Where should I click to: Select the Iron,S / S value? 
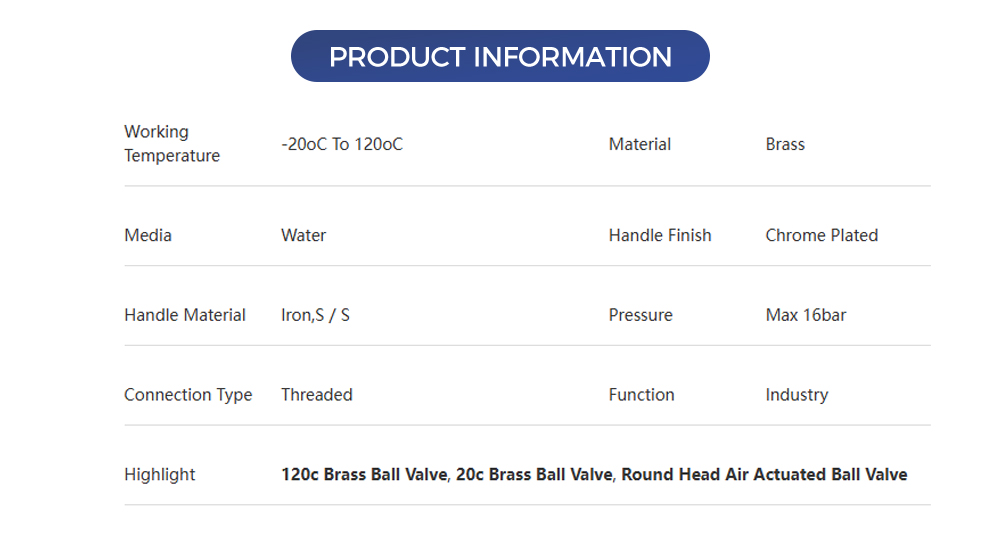click(316, 315)
